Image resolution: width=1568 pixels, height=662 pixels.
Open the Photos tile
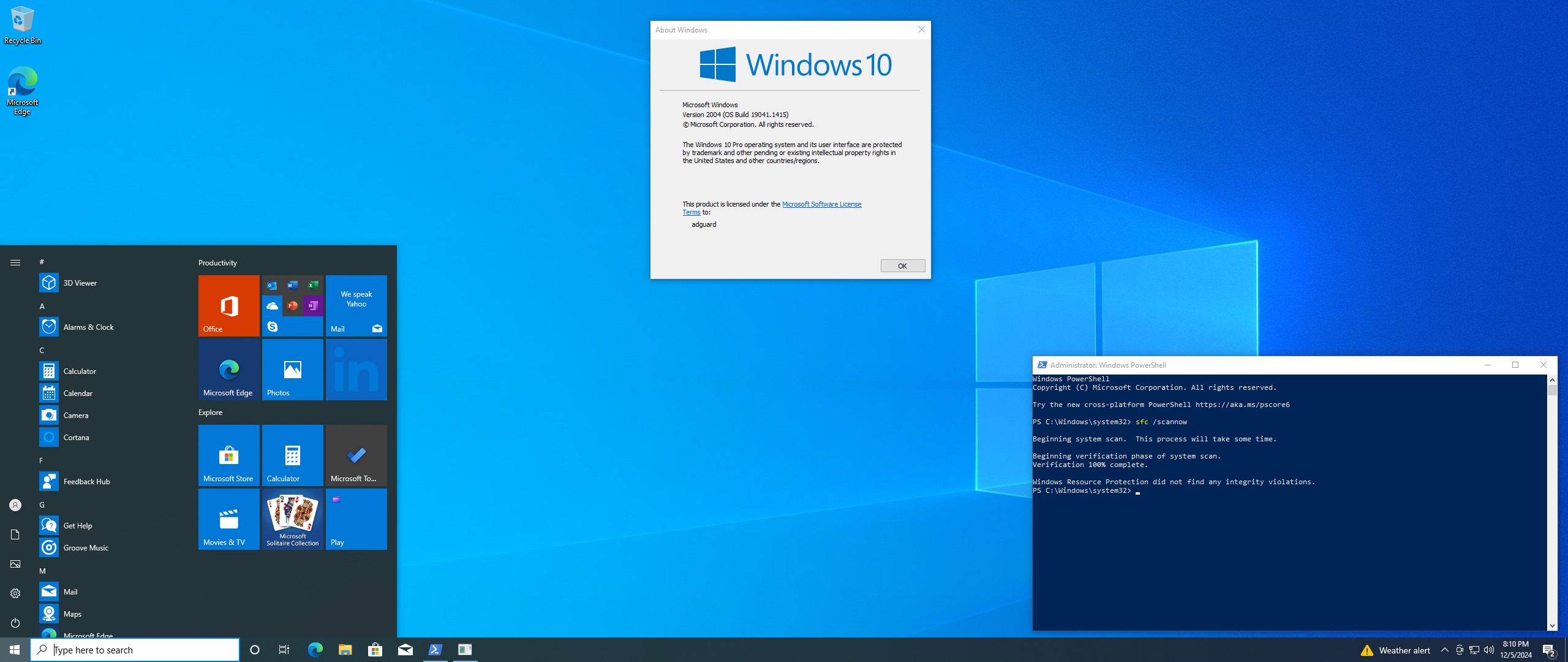coord(293,370)
